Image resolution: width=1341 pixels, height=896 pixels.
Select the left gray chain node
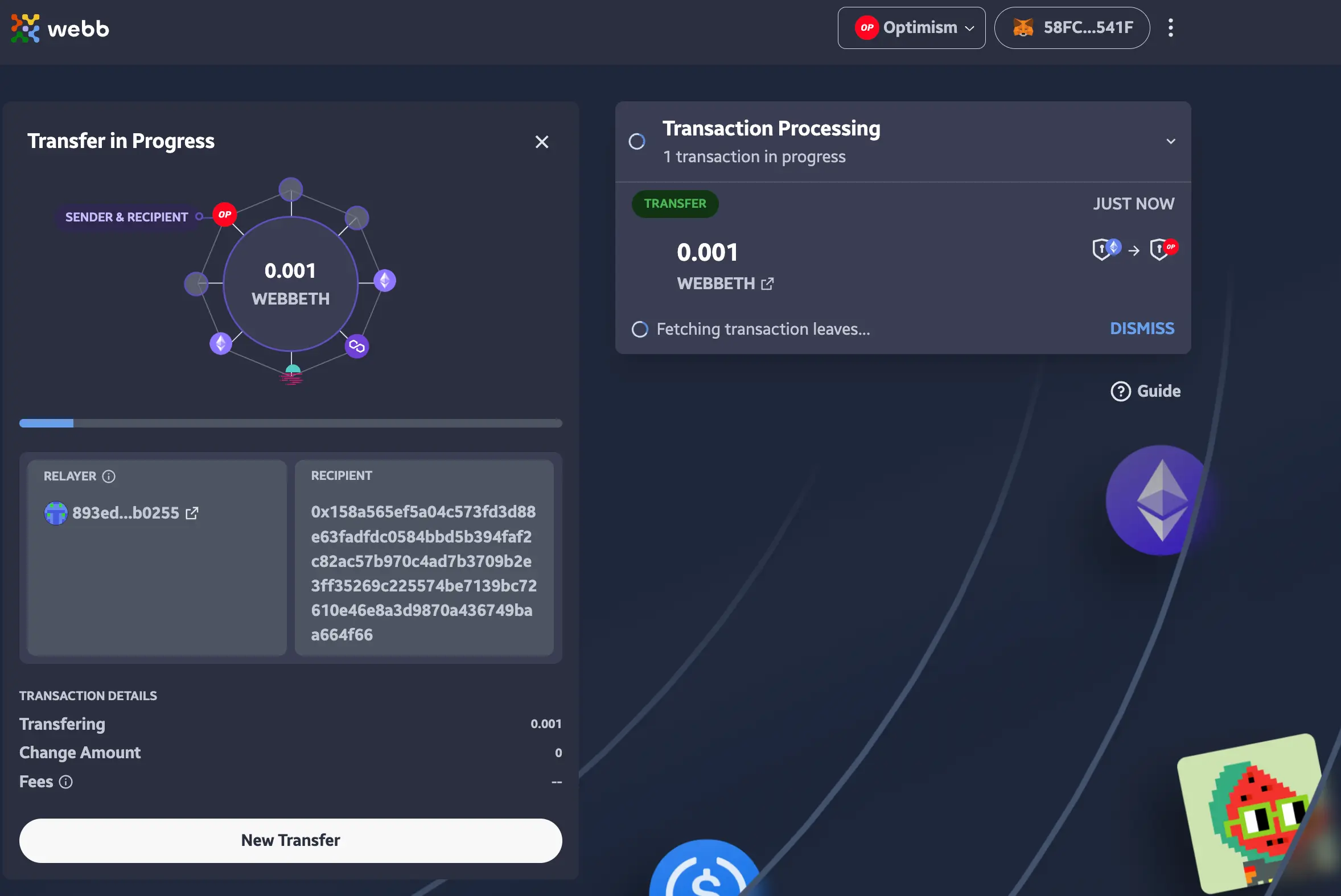click(196, 283)
